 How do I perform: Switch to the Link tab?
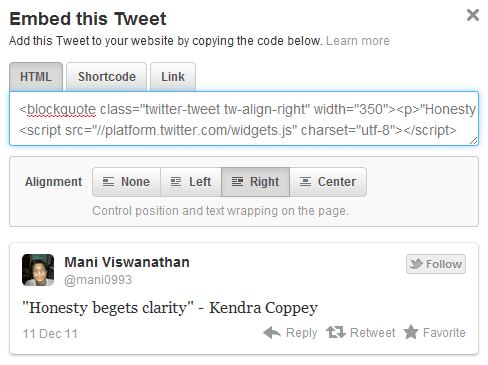click(x=173, y=77)
